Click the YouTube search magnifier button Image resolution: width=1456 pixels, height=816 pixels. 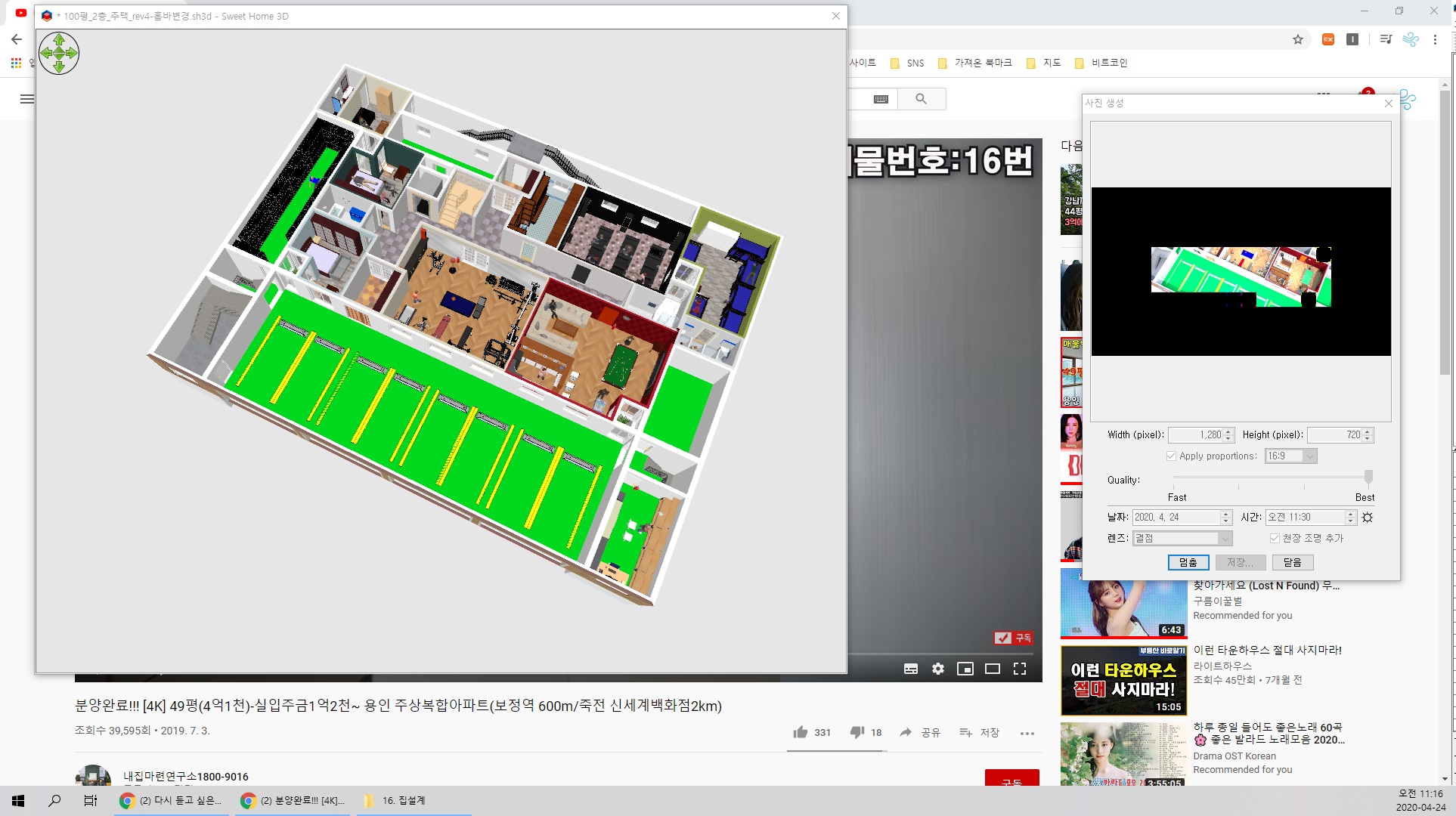(921, 99)
